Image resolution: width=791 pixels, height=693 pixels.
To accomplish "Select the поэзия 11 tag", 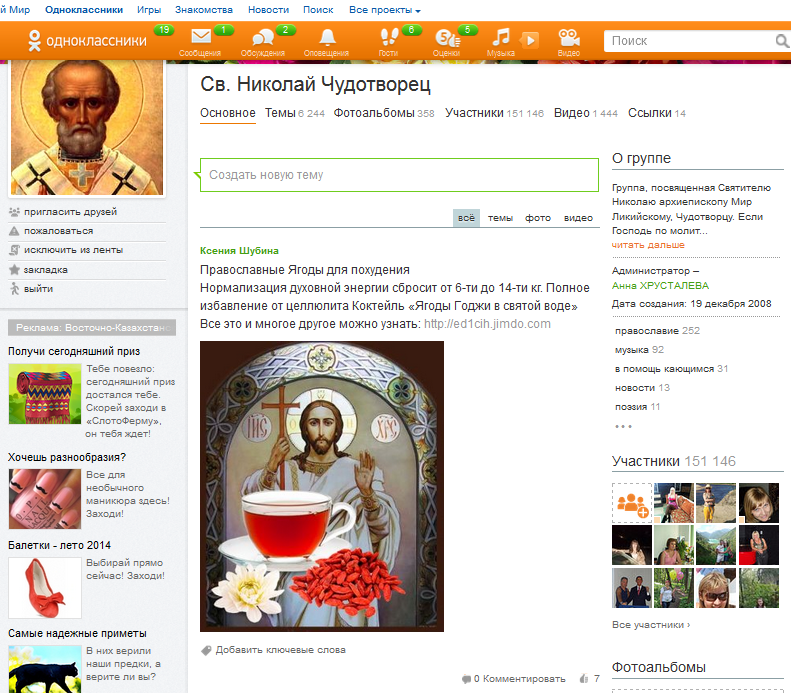I will 637,407.
